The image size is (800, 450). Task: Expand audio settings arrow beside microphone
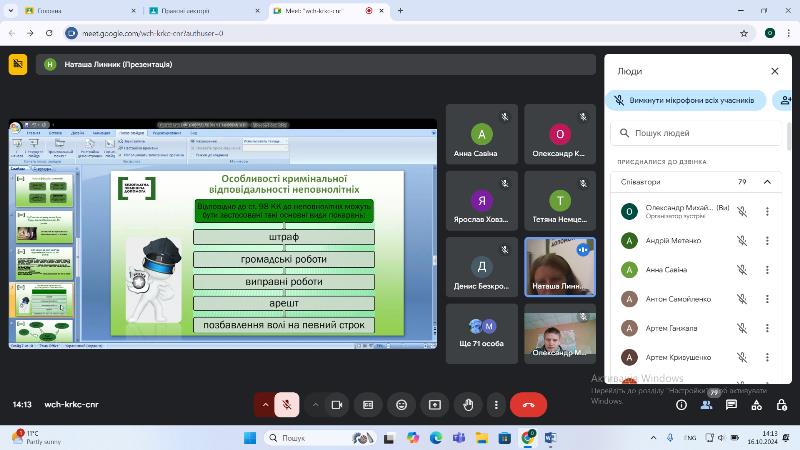tap(265, 405)
